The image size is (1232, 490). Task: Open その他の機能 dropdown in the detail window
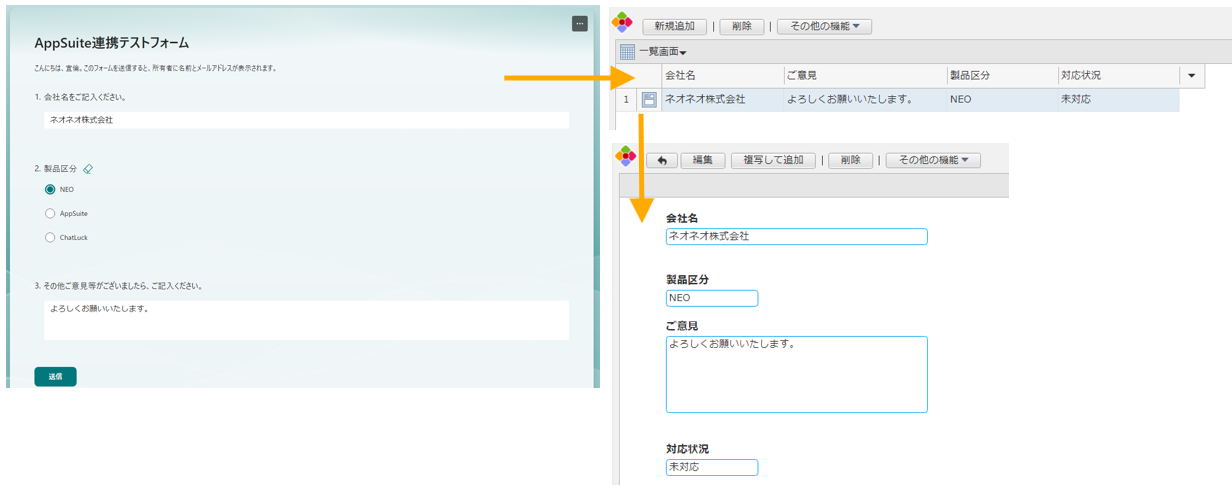(933, 160)
